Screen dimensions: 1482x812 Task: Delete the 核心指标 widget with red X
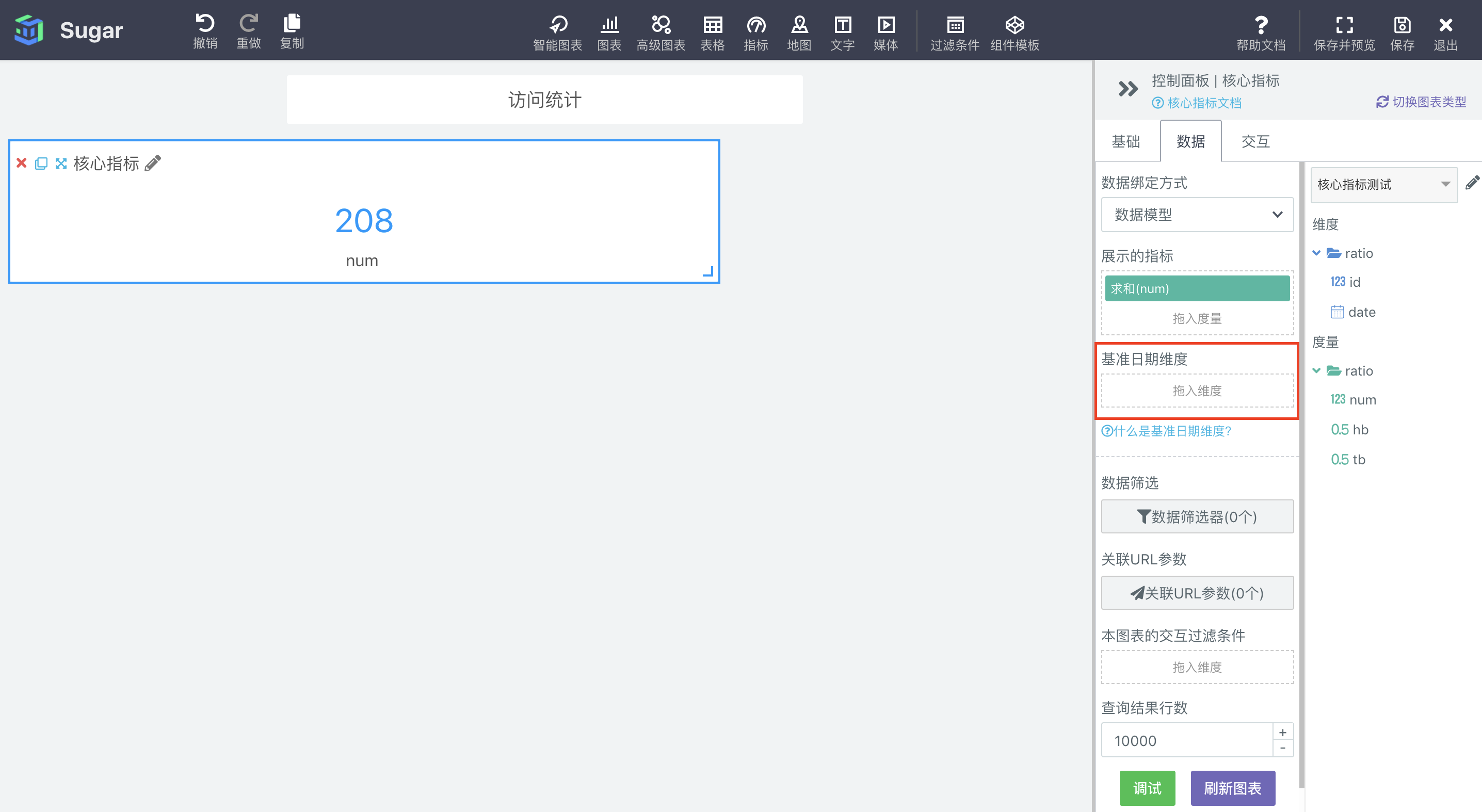point(21,163)
